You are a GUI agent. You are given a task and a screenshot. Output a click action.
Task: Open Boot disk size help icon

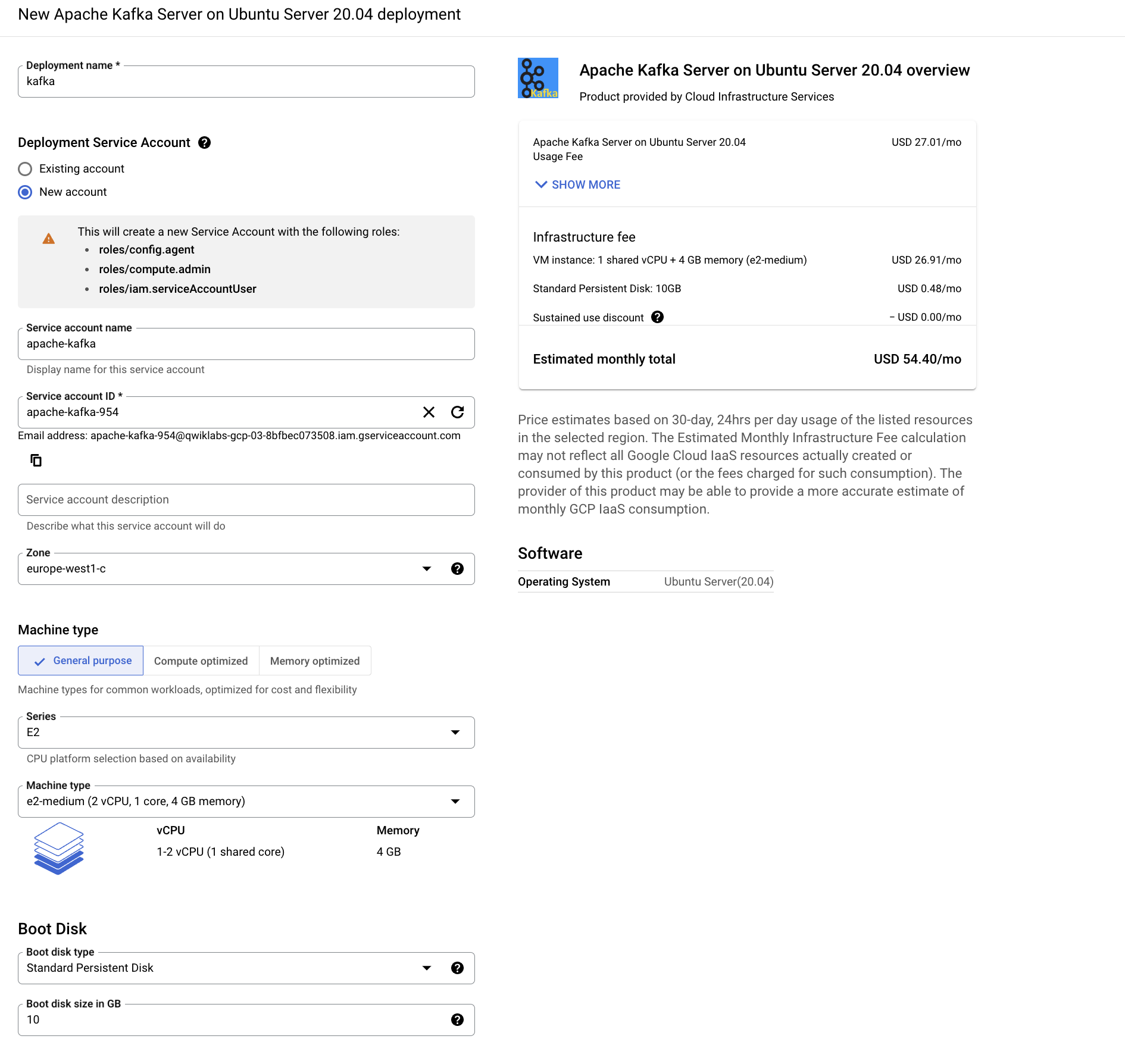pyautogui.click(x=457, y=1020)
